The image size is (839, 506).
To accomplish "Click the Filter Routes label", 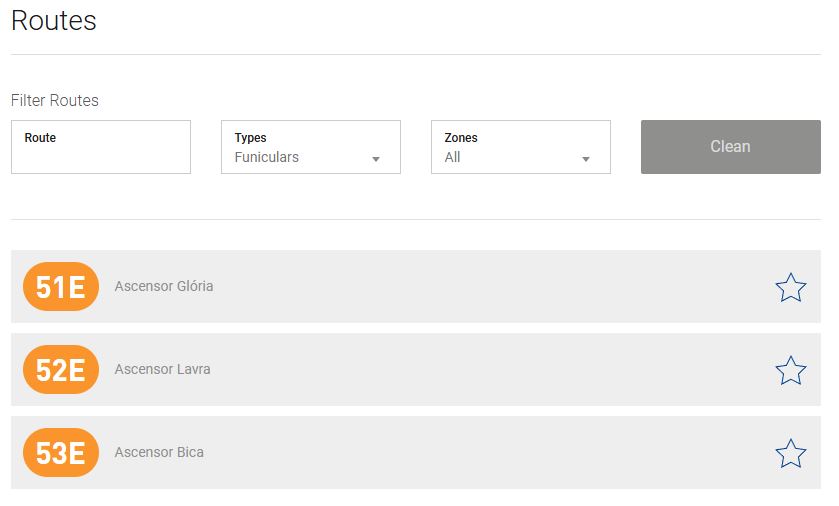I will [55, 100].
